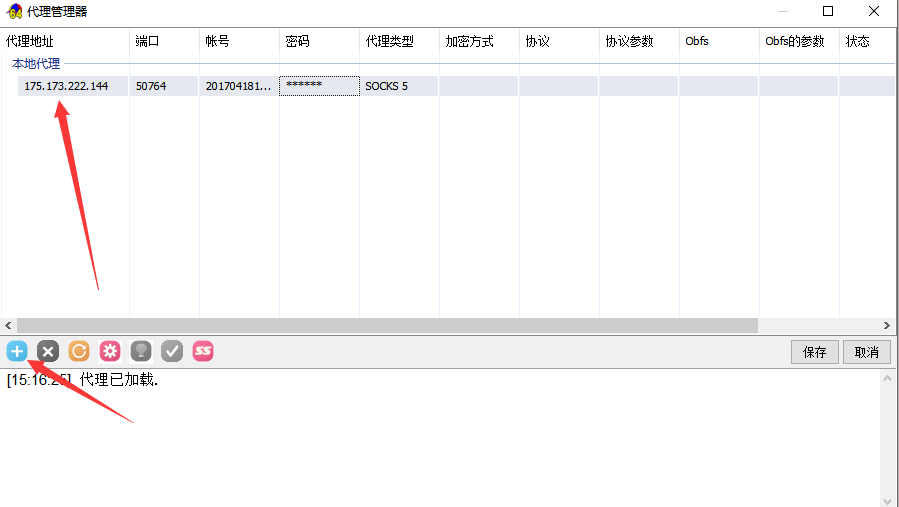The height and width of the screenshot is (507, 899).
Task: Click the 端口 column header
Action: click(165, 41)
